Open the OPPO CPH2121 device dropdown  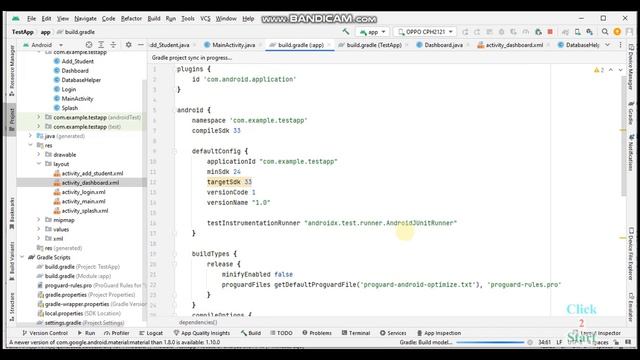[425, 31]
